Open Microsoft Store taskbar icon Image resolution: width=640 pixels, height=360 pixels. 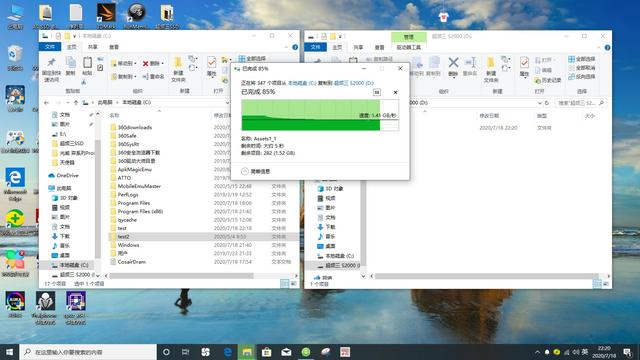point(267,352)
